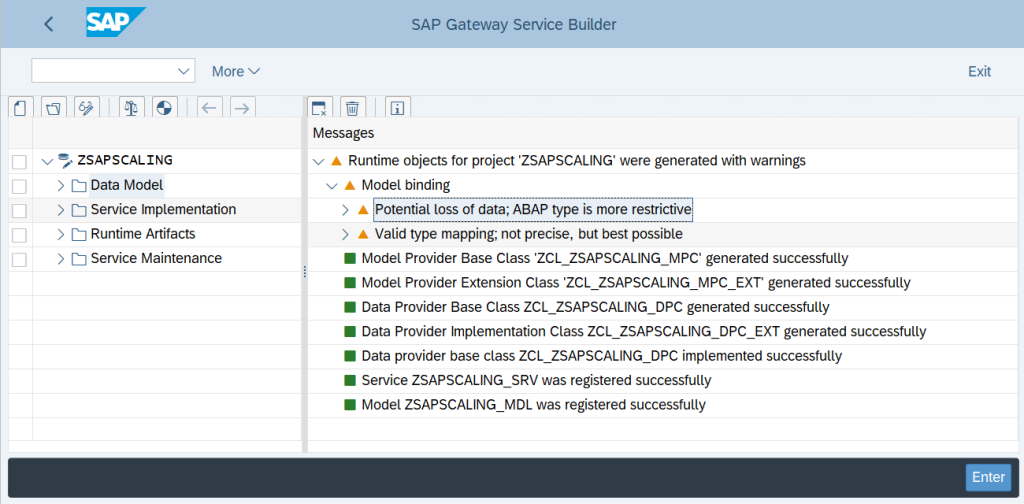Click the warning triangle beside Potential loss of data
Screen dimensions: 1024x504
click(x=363, y=210)
